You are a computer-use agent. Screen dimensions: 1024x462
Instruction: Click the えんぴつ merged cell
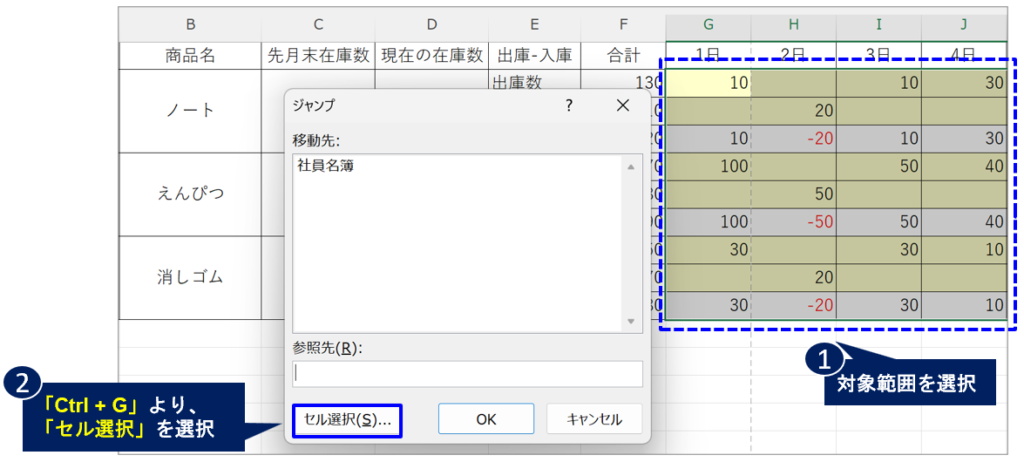[x=190, y=193]
